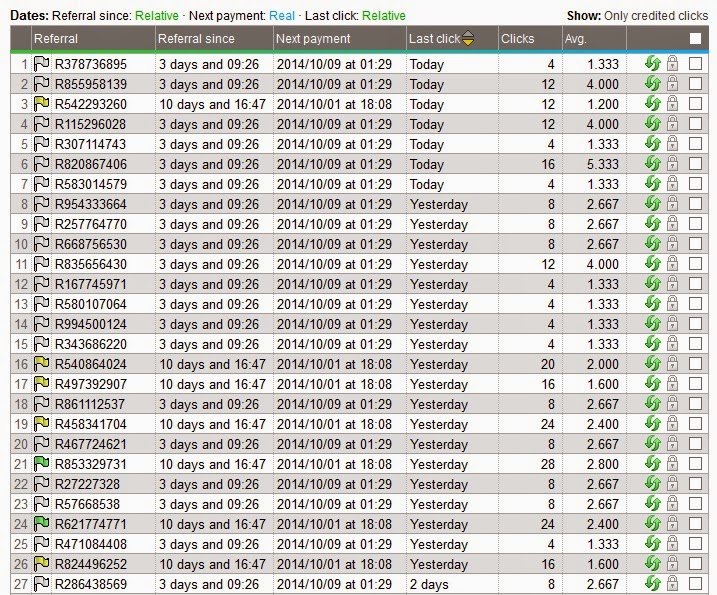Sort by the Next payment column header
Viewport: 717px width, 595px height.
[x=313, y=38]
